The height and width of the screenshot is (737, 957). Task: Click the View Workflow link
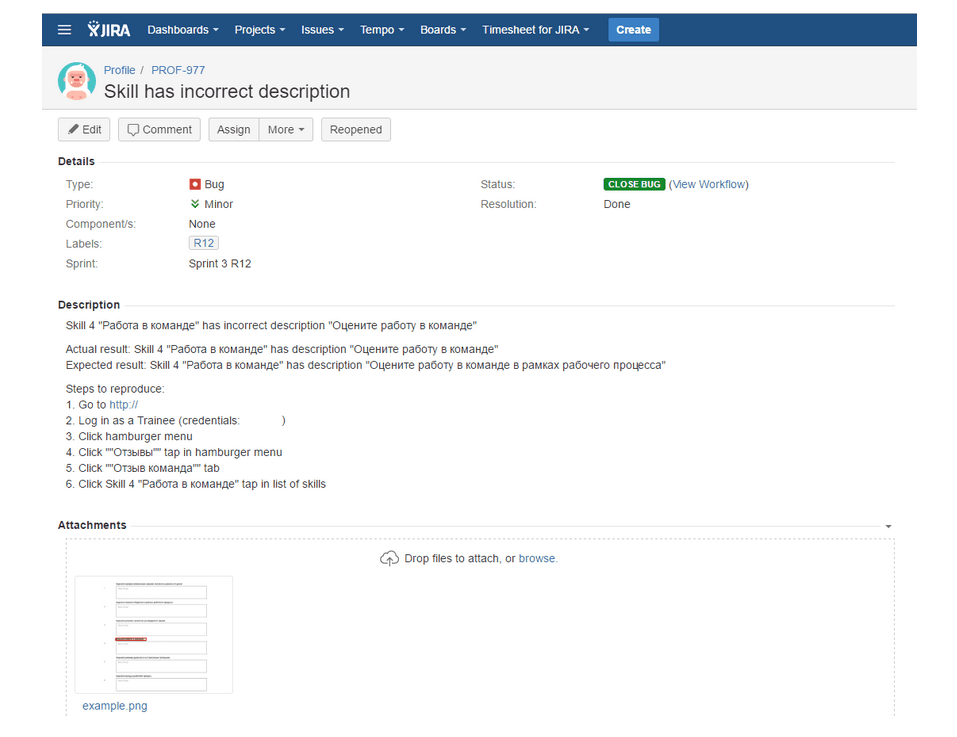click(709, 185)
